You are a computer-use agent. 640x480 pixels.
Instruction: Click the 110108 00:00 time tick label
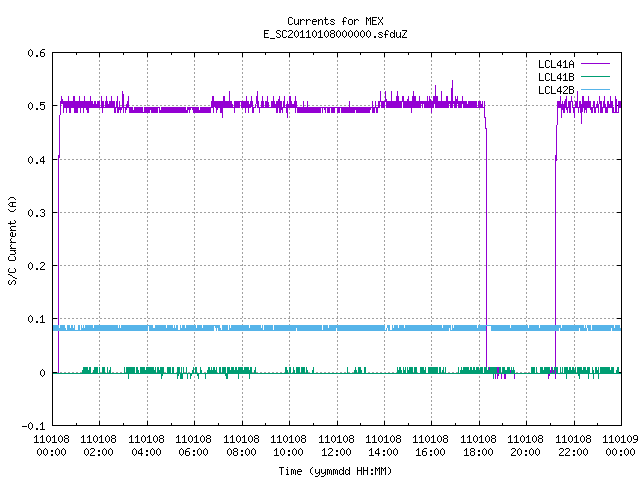click(x=51, y=446)
